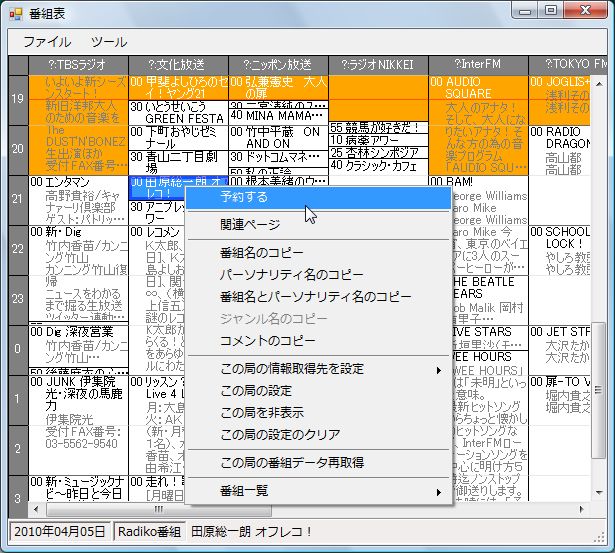The width and height of the screenshot is (615, 553).
Task: Click ラジオNIKKEI column header
Action: click(x=378, y=65)
